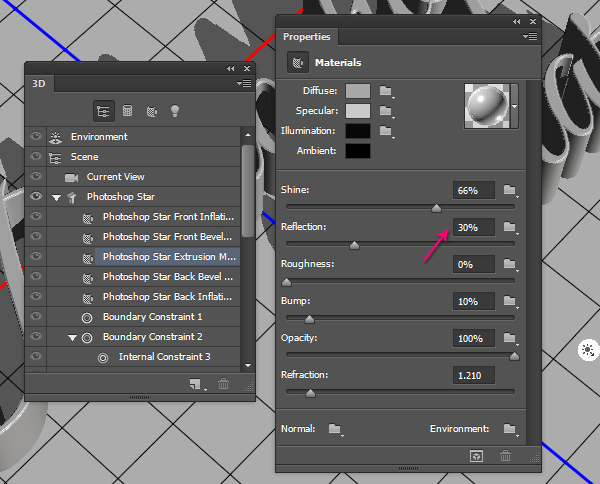
Task: Toggle visibility of Boundary Constraint 1
Action: tap(37, 317)
